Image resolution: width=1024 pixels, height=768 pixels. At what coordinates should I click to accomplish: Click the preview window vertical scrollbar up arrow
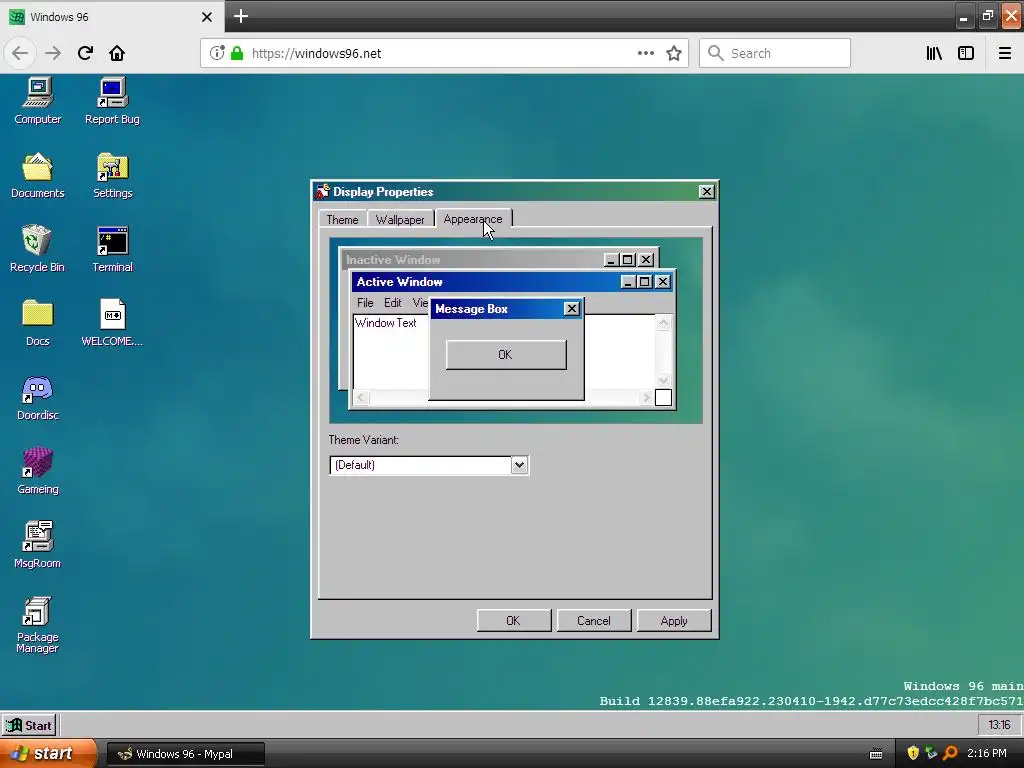(663, 323)
